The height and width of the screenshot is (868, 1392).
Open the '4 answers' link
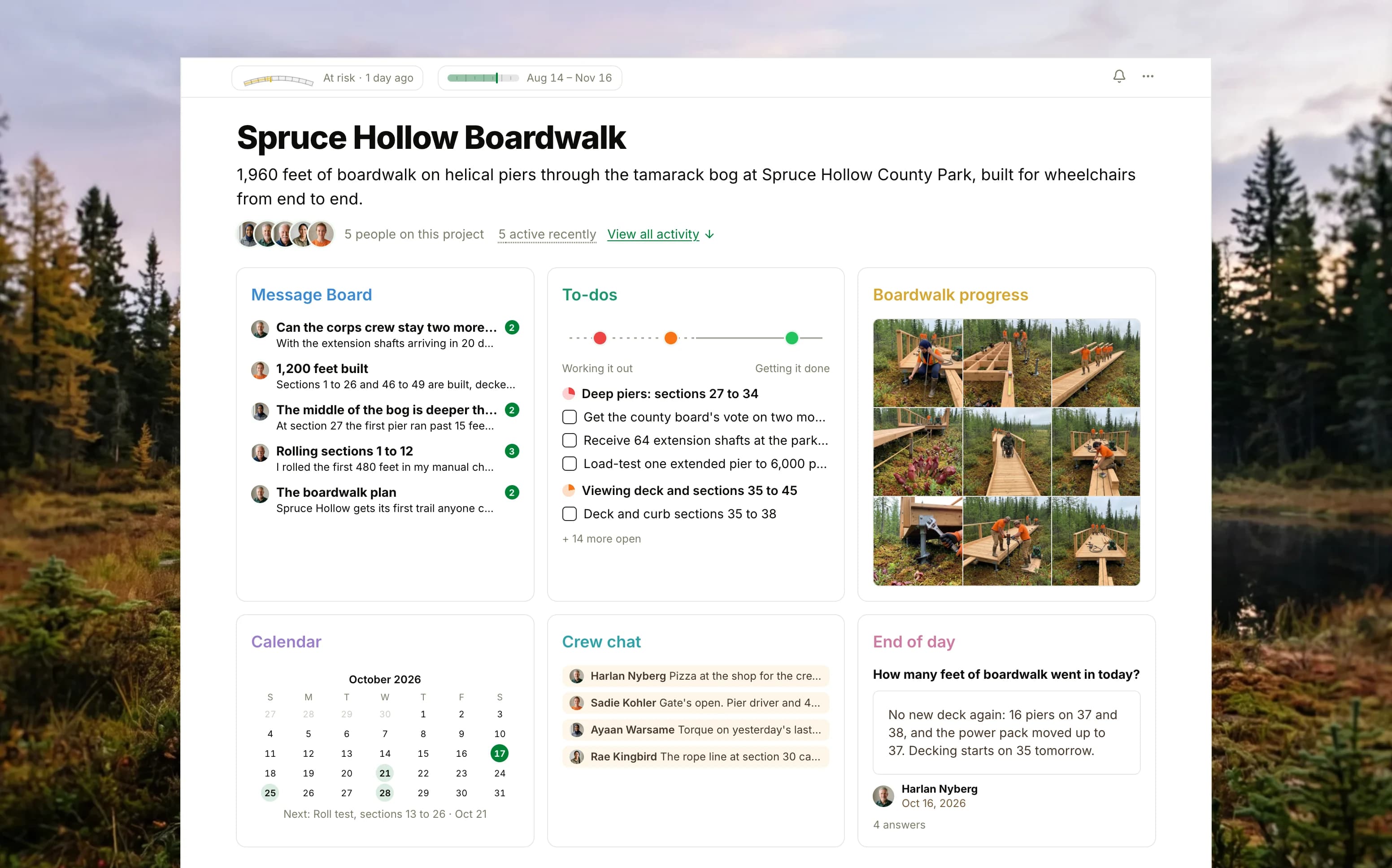pos(899,825)
